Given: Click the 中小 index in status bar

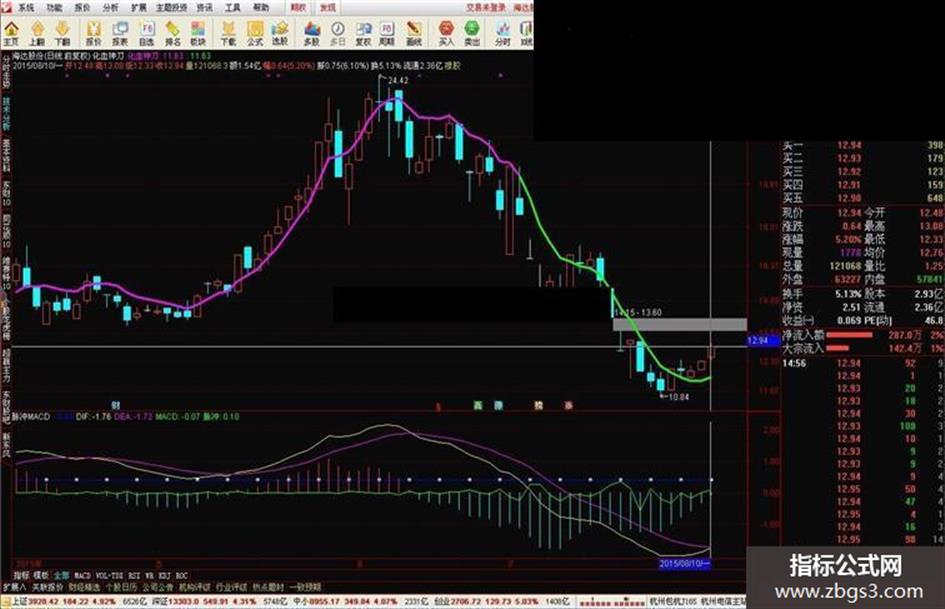Looking at the screenshot, I should pyautogui.click(x=301, y=602).
